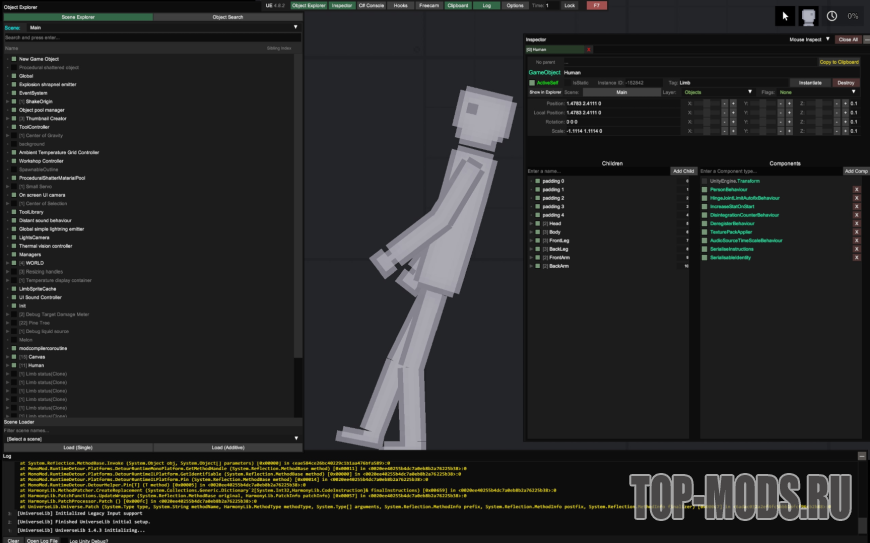870x543 pixels.
Task: Increment Position X with the plus button
Action: click(733, 104)
